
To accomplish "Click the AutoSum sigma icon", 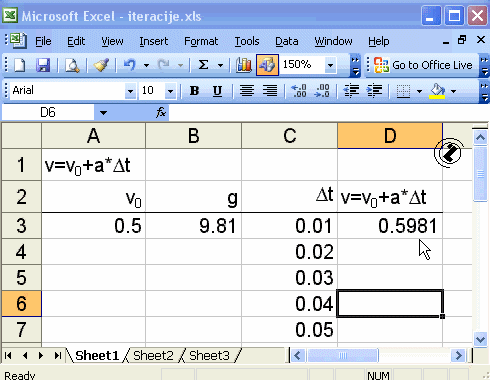I will [x=203, y=65].
